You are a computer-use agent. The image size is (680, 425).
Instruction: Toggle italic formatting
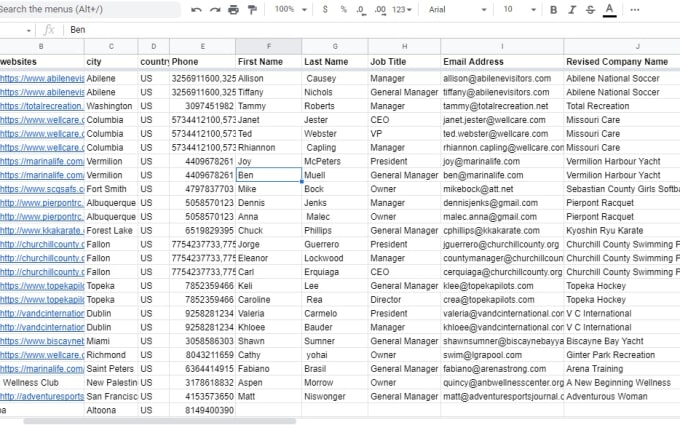point(572,9)
